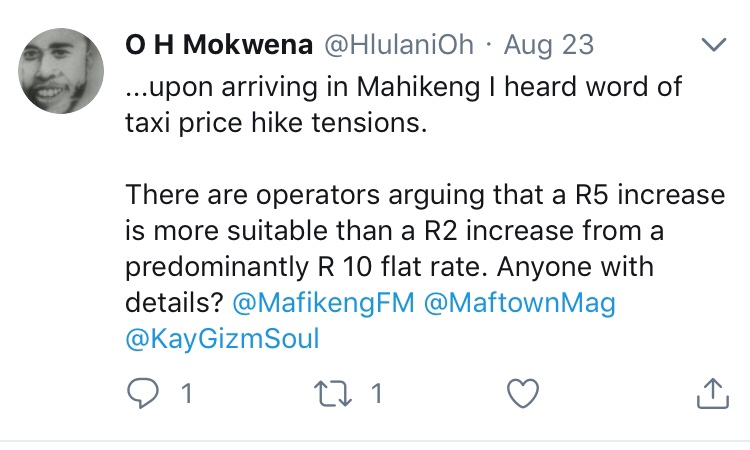Open the @MafikengFM mention
The height and width of the screenshot is (450, 750).
(x=323, y=301)
